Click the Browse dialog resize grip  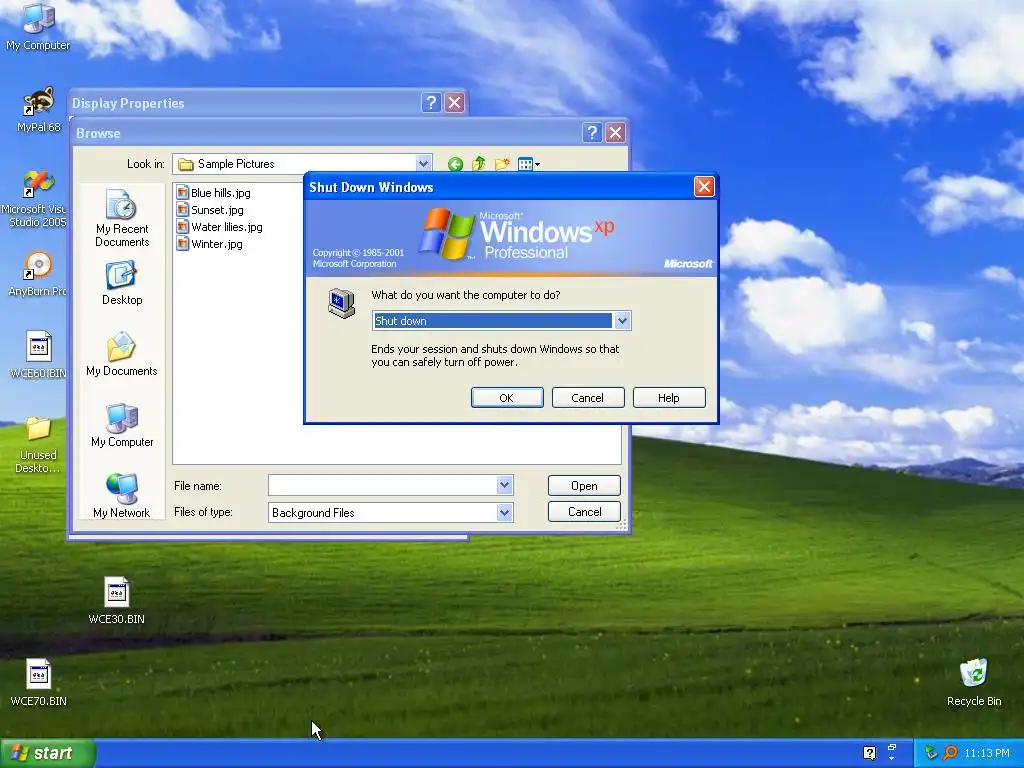(621, 524)
